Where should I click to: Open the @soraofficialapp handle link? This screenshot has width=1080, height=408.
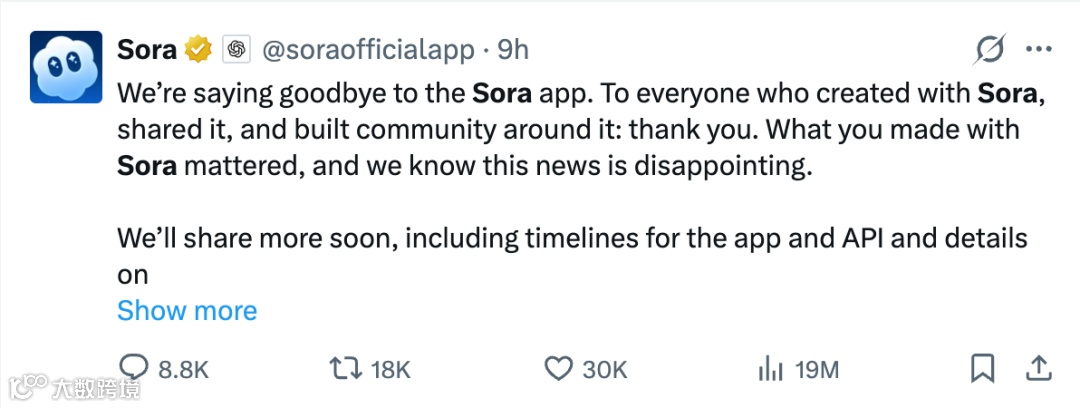(x=370, y=49)
